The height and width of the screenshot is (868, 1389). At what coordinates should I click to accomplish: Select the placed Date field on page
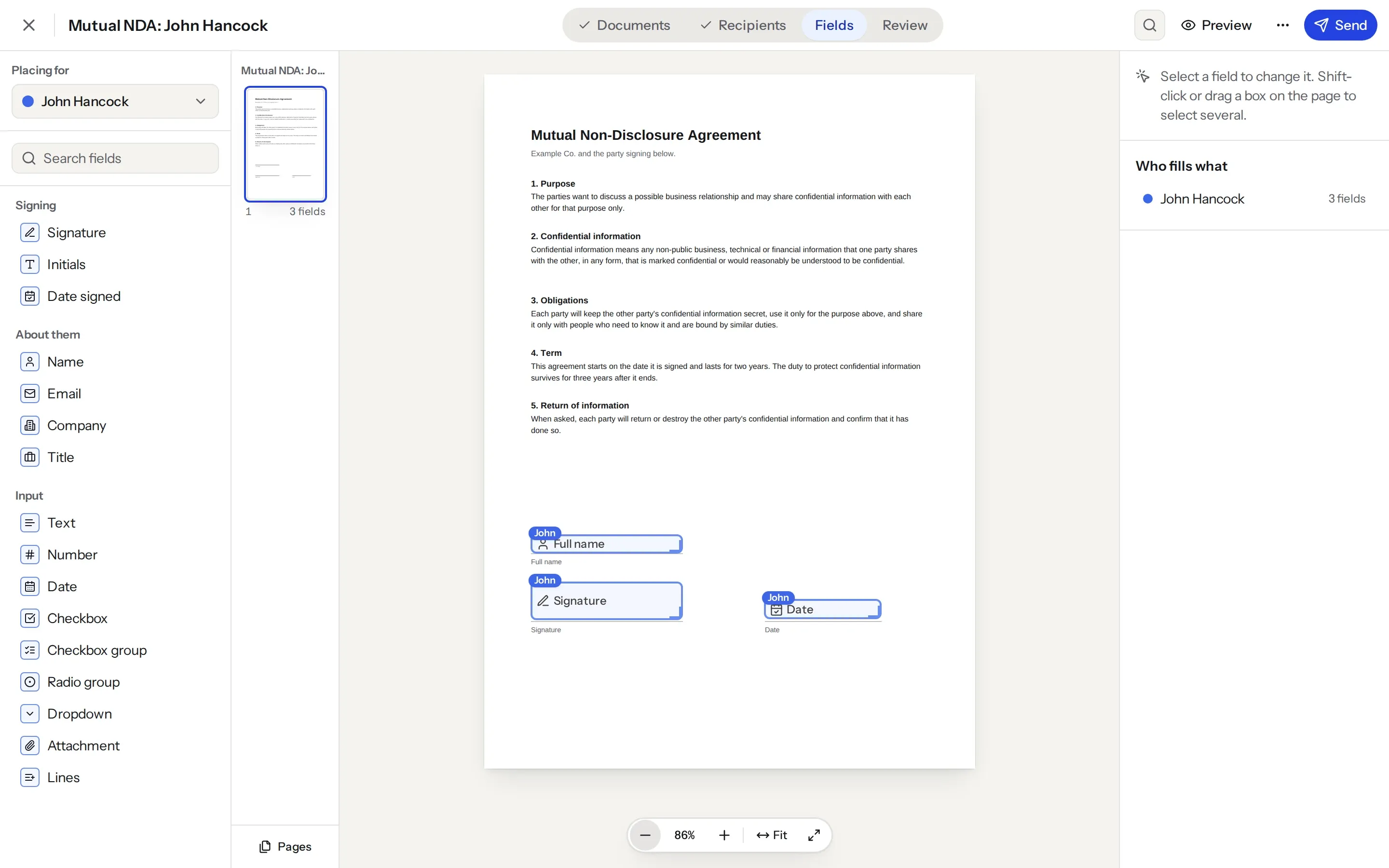822,610
